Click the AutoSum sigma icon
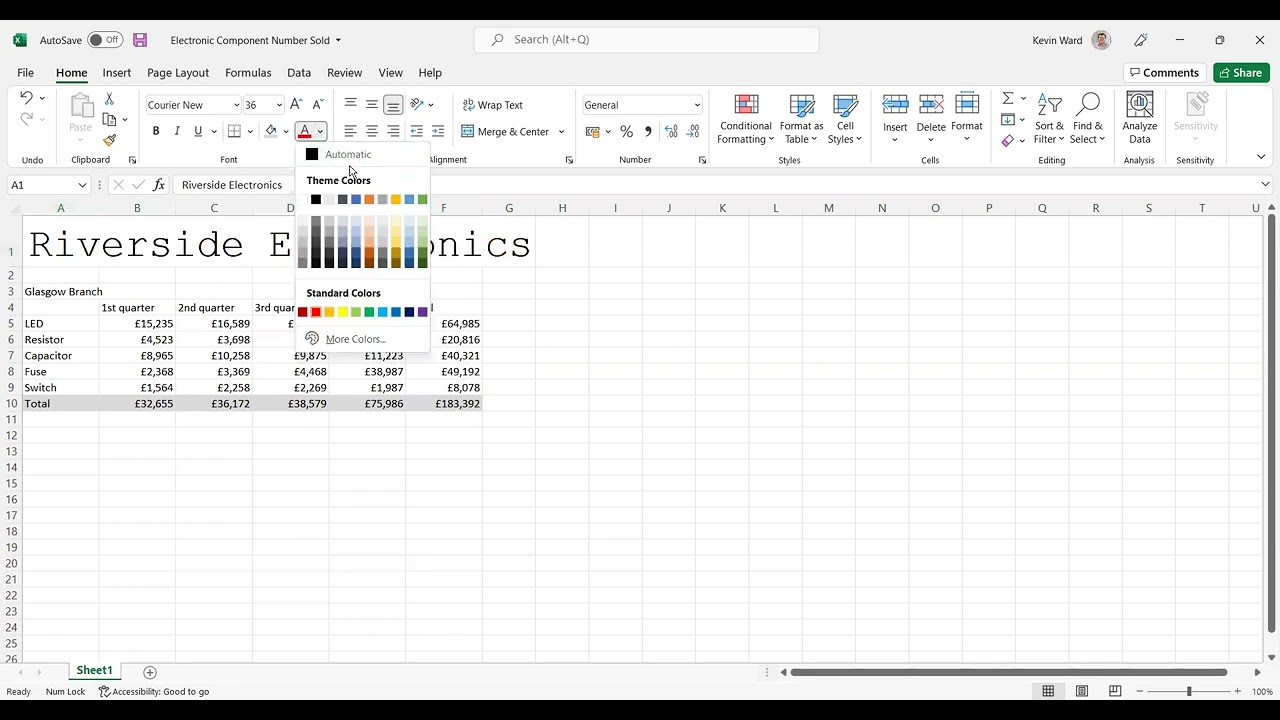Screen dimensions: 1280x720 (x=1008, y=98)
